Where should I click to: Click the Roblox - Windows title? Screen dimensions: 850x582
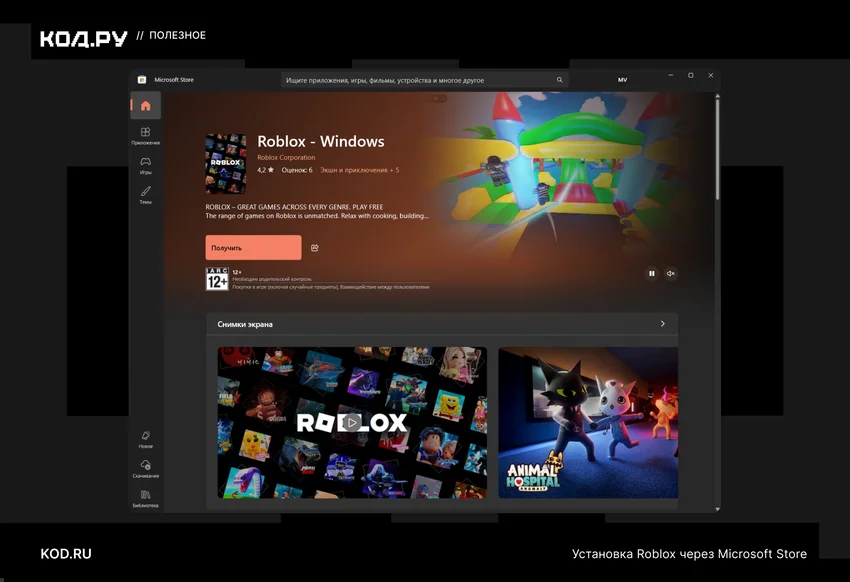click(x=321, y=141)
